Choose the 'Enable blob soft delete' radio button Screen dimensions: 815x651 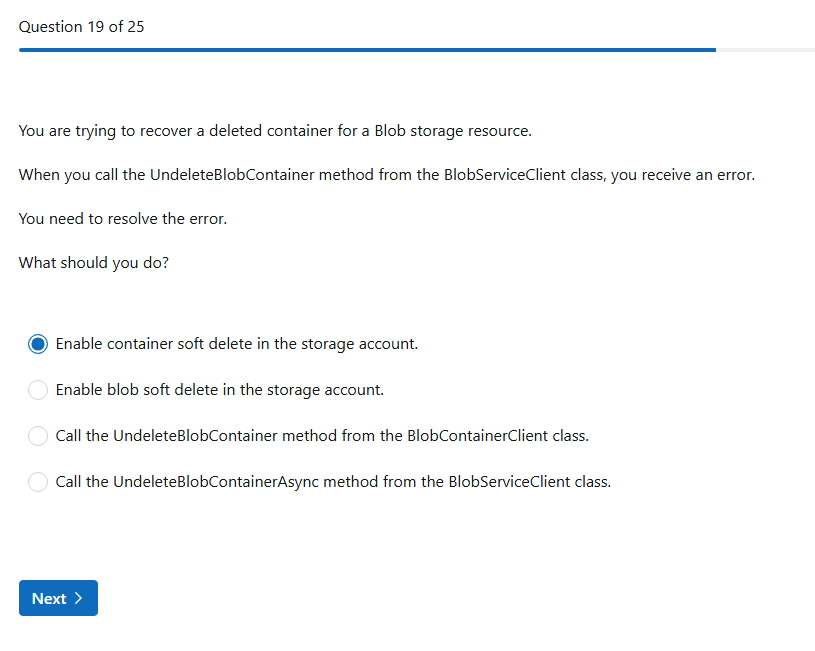click(38, 390)
